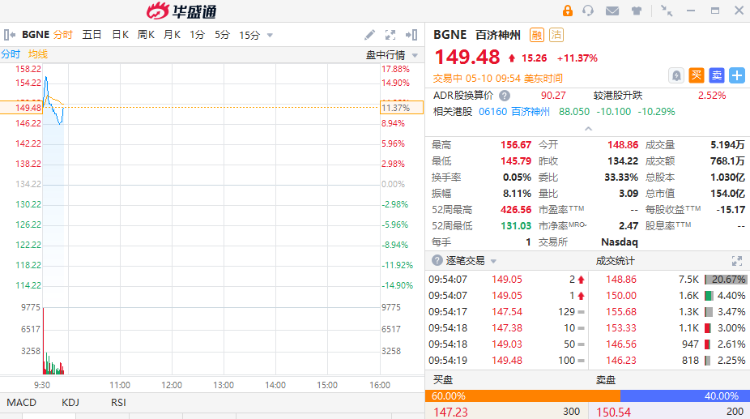
Task: Hide the right side quote panel
Action: (x=411, y=34)
